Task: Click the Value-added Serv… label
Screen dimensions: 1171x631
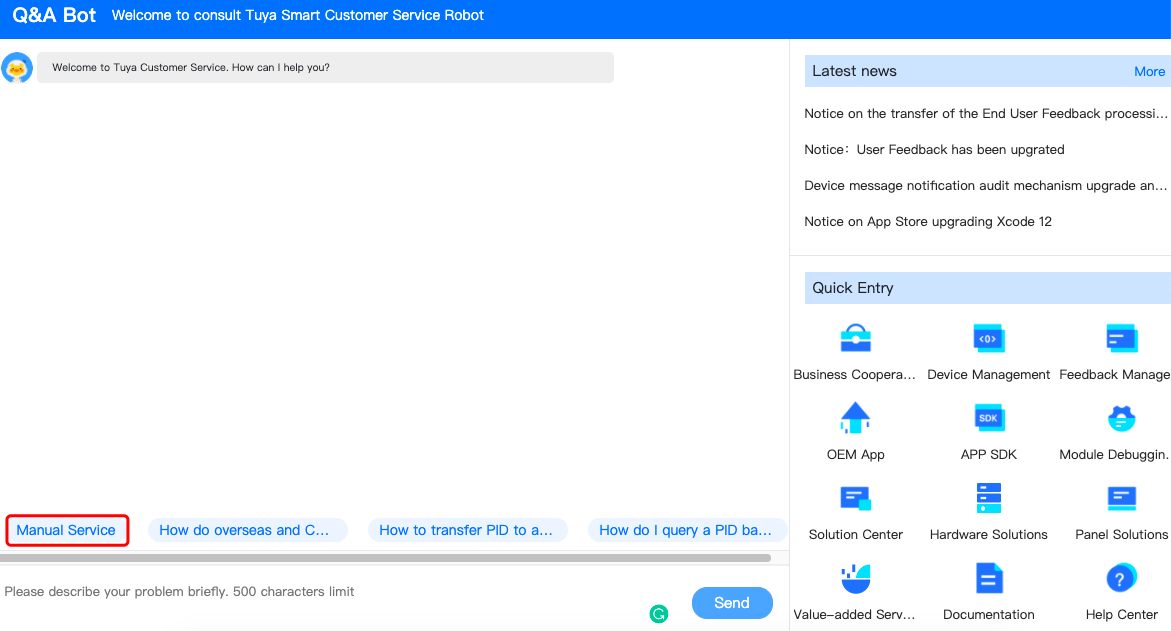Action: click(854, 614)
